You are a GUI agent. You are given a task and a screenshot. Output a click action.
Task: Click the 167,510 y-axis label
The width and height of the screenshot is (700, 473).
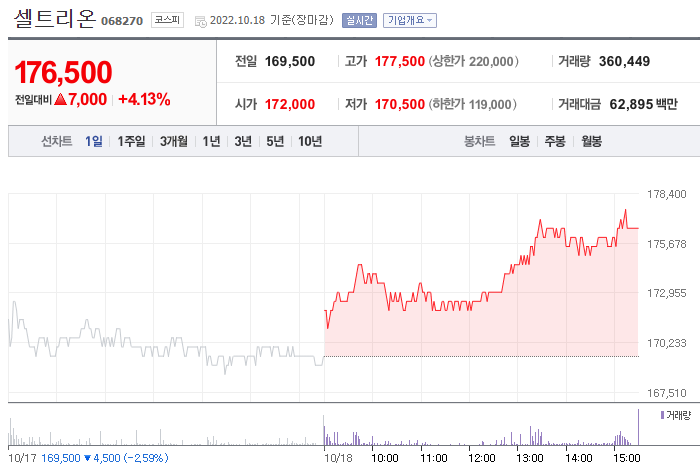click(667, 393)
